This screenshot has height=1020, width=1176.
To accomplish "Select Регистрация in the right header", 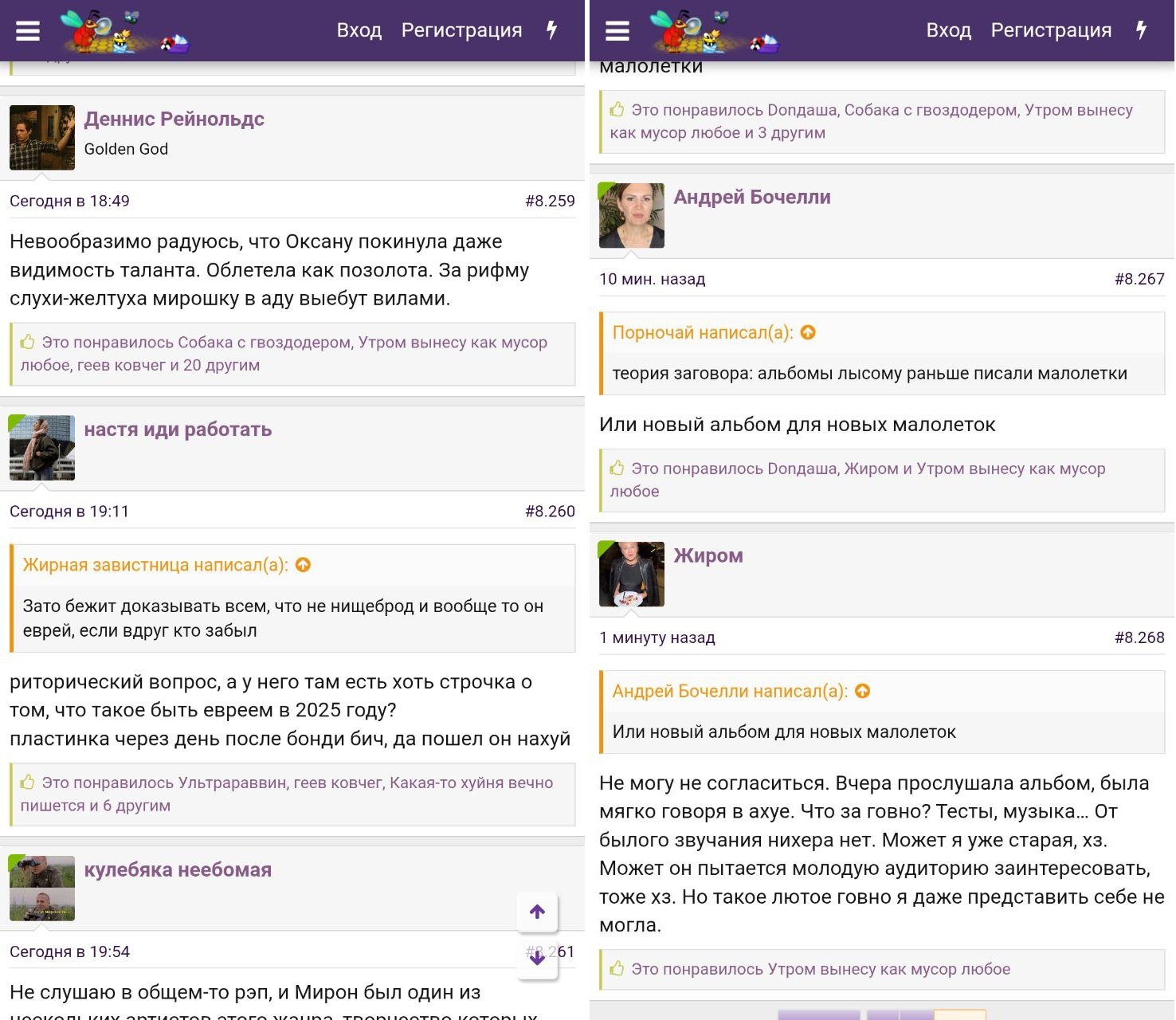I will (1050, 30).
